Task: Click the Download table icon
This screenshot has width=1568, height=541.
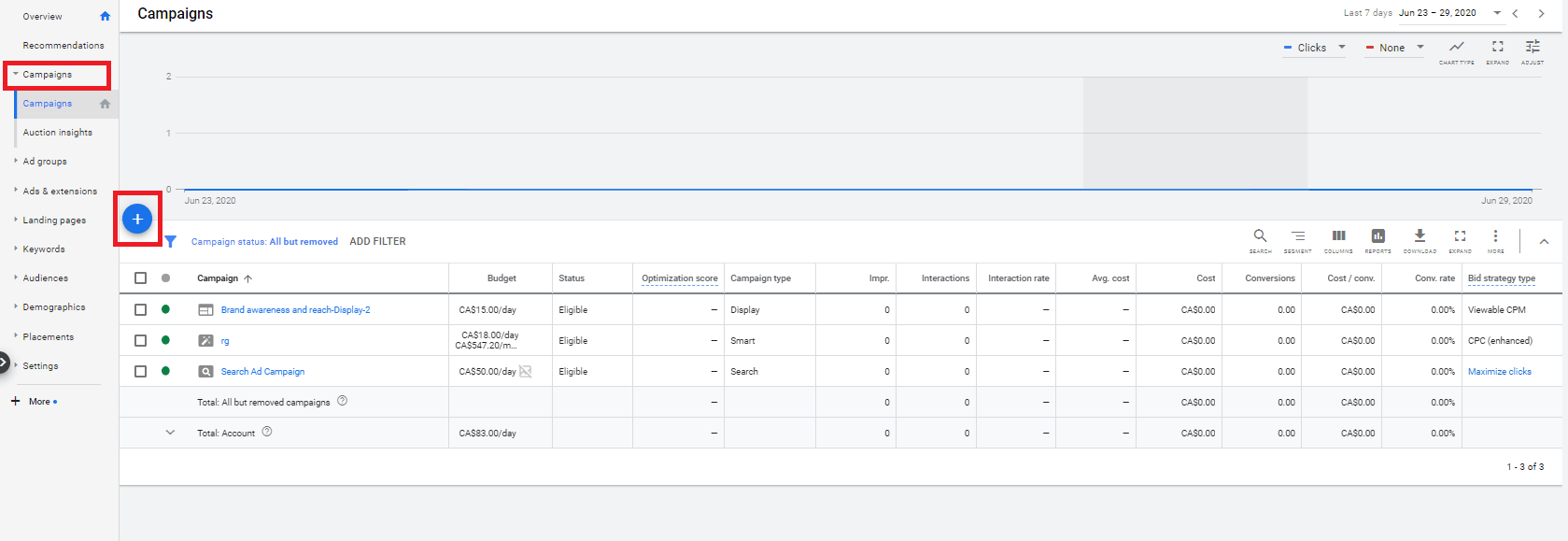Action: [1420, 240]
